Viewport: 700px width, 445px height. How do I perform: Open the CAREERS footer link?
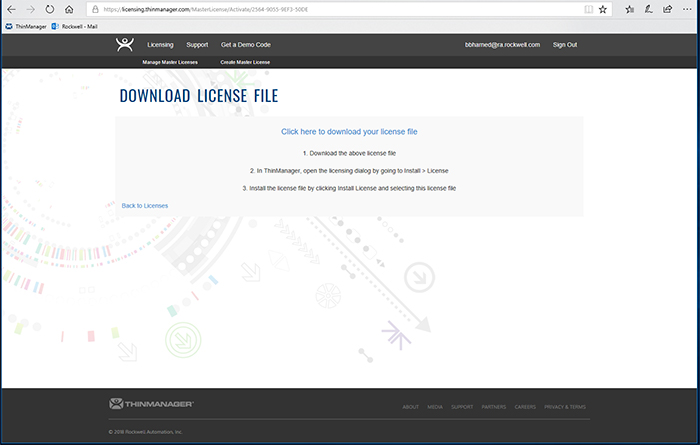click(x=525, y=407)
